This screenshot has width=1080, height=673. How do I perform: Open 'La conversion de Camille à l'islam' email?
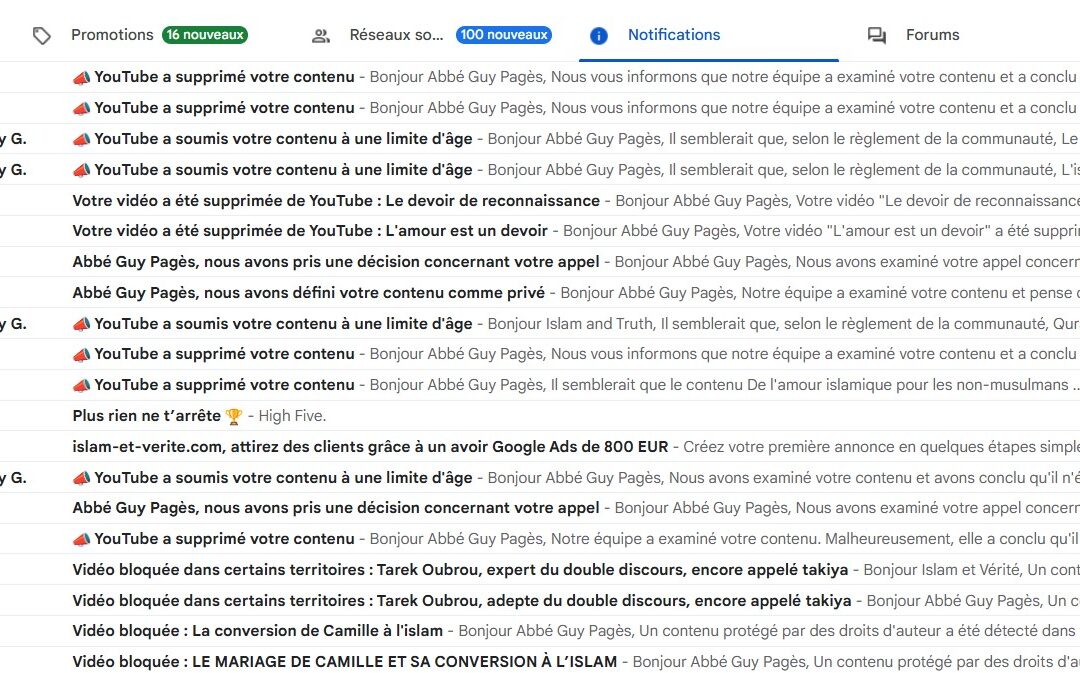[x=540, y=631]
